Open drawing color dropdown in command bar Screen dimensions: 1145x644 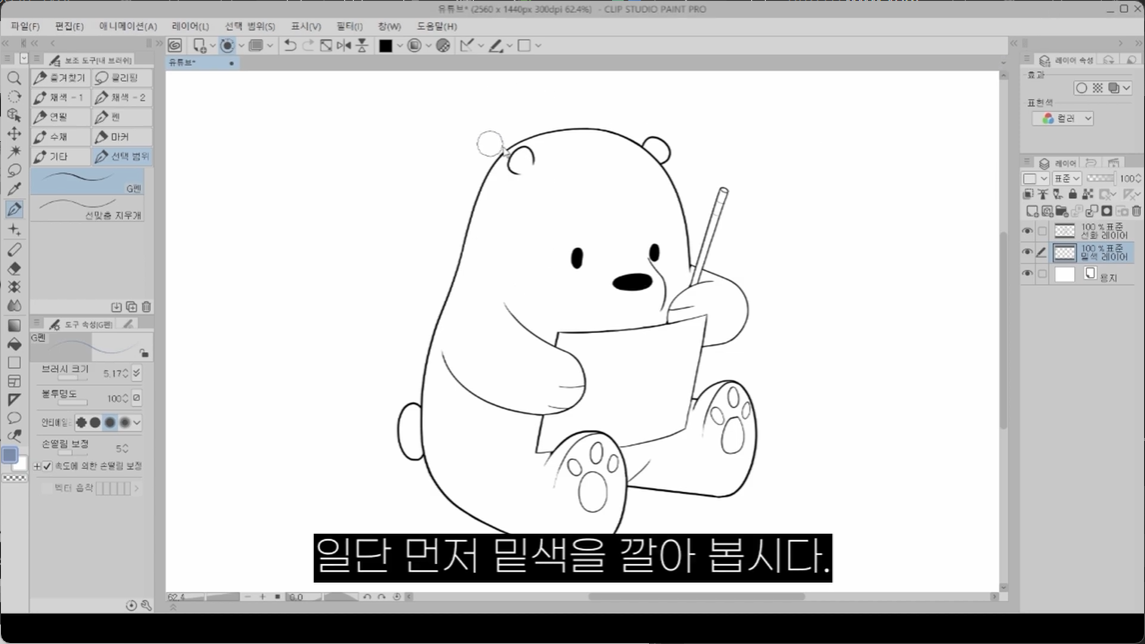coord(399,45)
